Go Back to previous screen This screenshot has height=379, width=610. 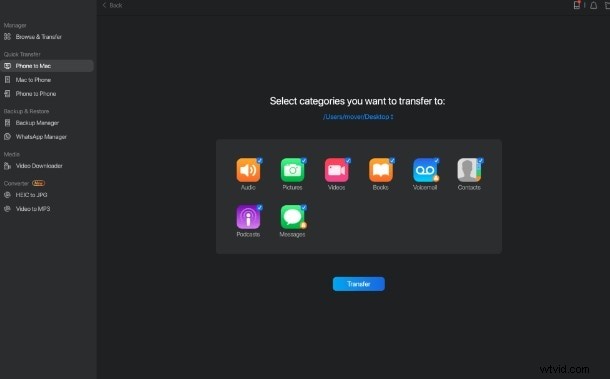click(112, 5)
